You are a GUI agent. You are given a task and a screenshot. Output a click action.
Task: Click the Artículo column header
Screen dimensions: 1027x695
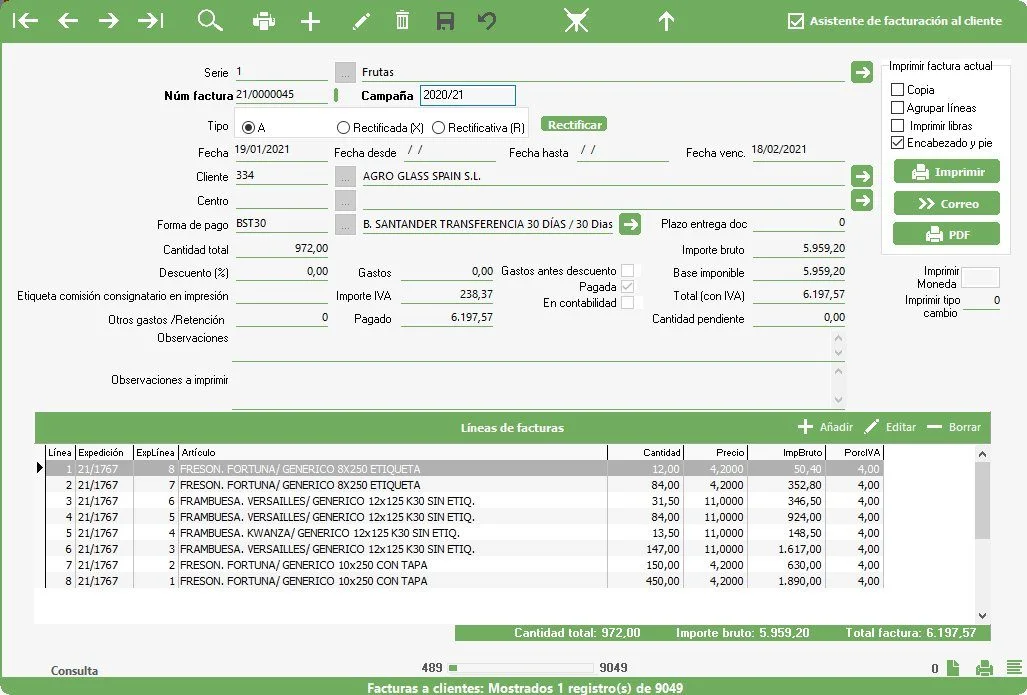pos(393,453)
